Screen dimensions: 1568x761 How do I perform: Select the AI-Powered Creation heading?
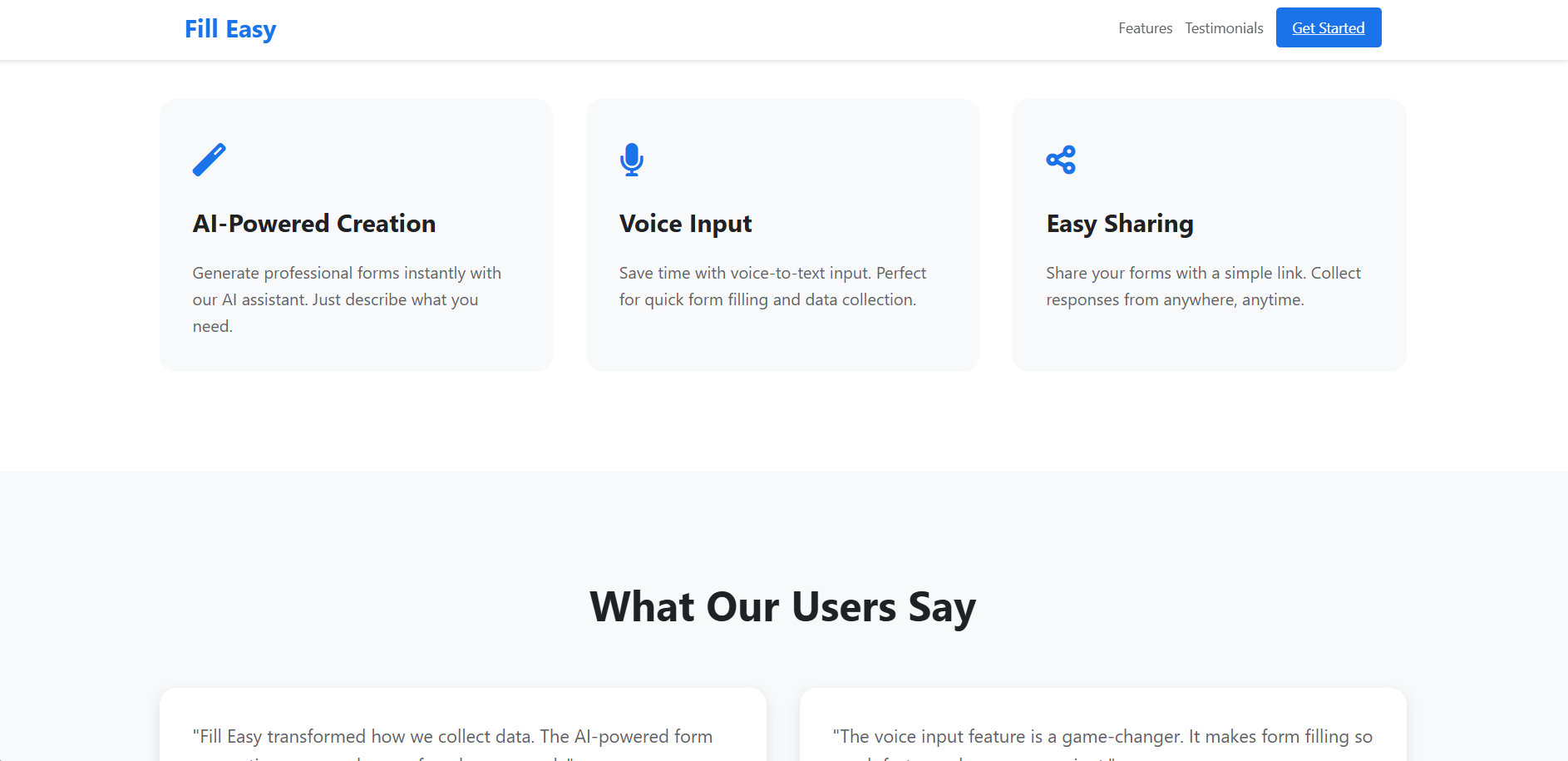pos(314,224)
